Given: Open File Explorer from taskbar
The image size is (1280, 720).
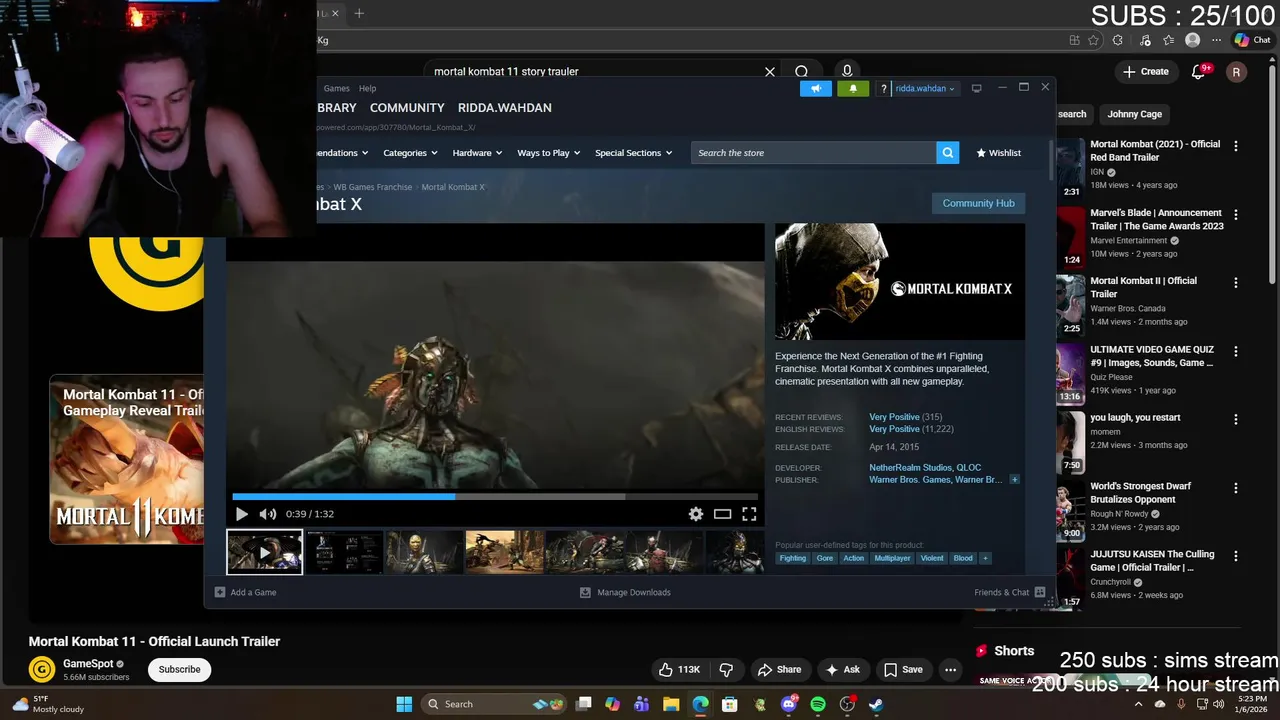Looking at the screenshot, I should point(671,704).
